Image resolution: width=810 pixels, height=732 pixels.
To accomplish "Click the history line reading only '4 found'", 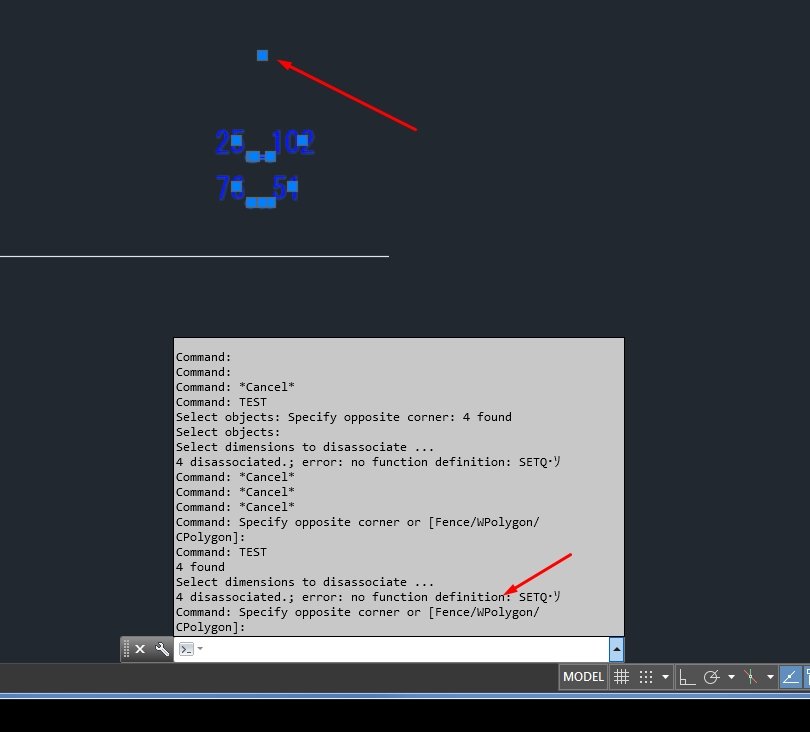I will coord(200,567).
